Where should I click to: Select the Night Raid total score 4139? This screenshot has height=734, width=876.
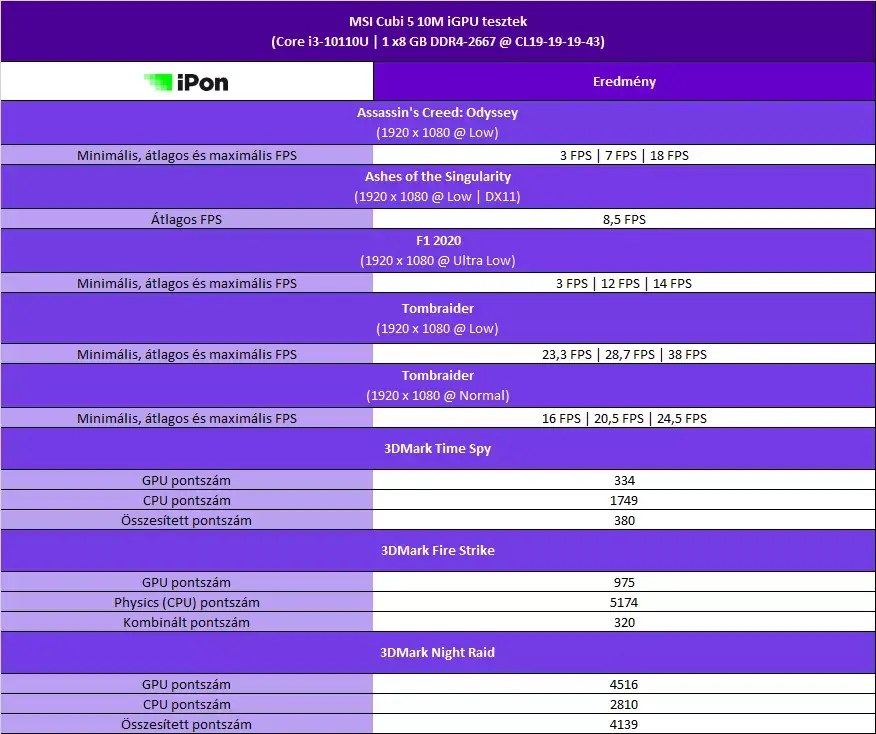coord(624,725)
